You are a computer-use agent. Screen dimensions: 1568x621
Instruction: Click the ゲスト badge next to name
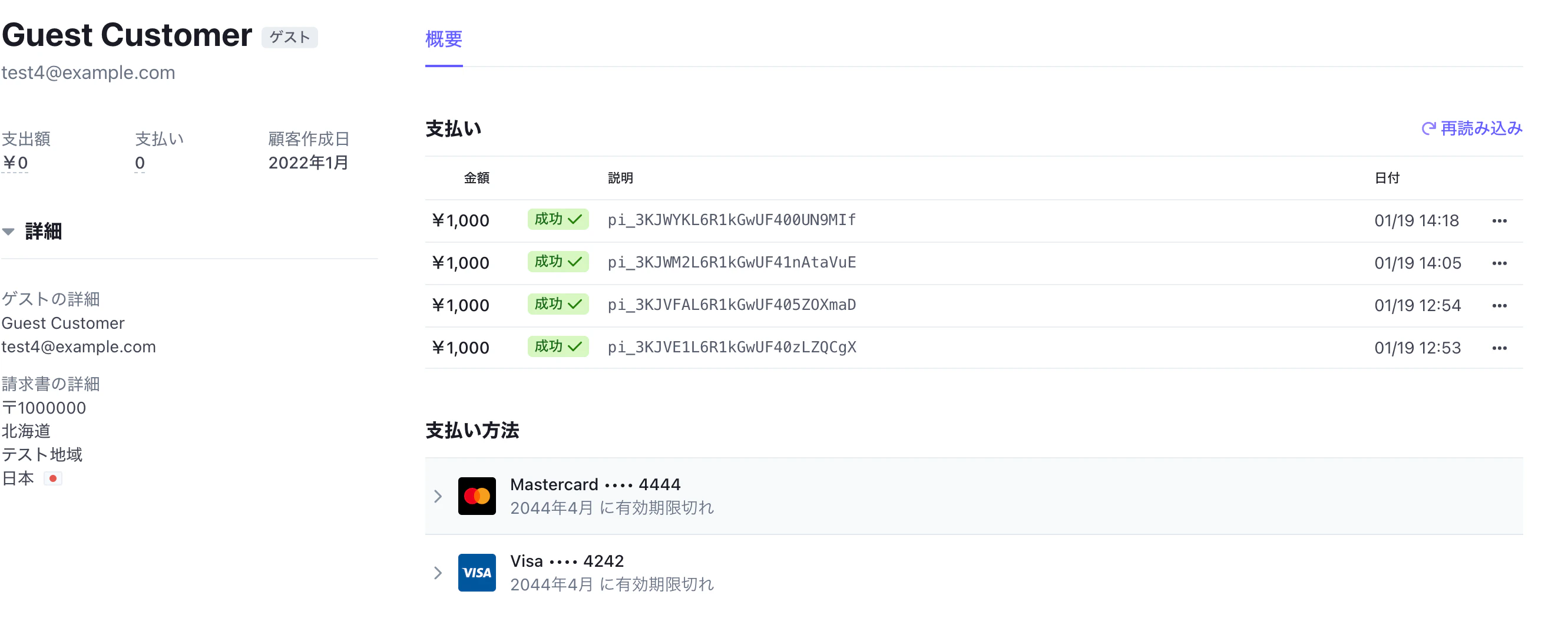[290, 37]
